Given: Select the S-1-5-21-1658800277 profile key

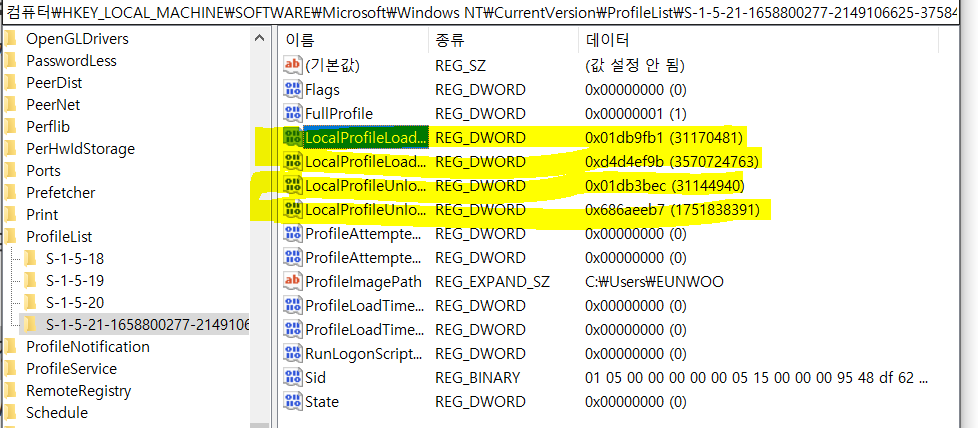Looking at the screenshot, I should [148, 324].
